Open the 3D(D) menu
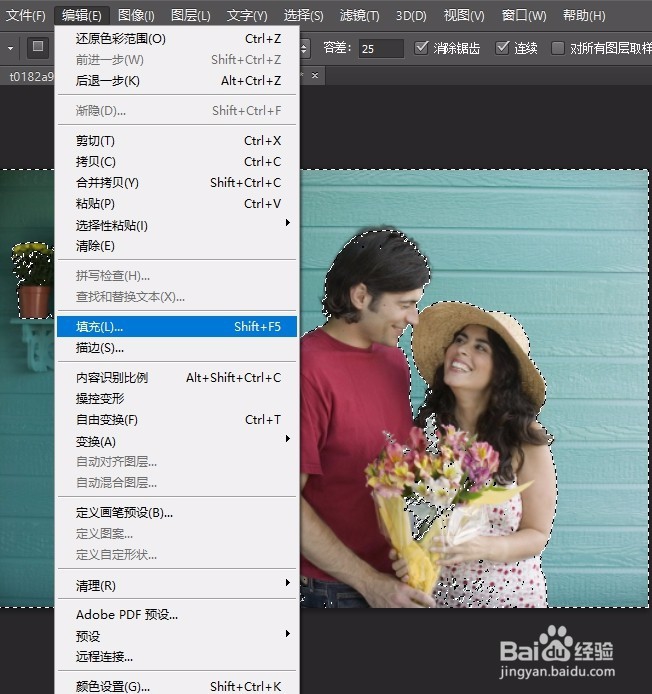The height and width of the screenshot is (694, 652). [411, 16]
